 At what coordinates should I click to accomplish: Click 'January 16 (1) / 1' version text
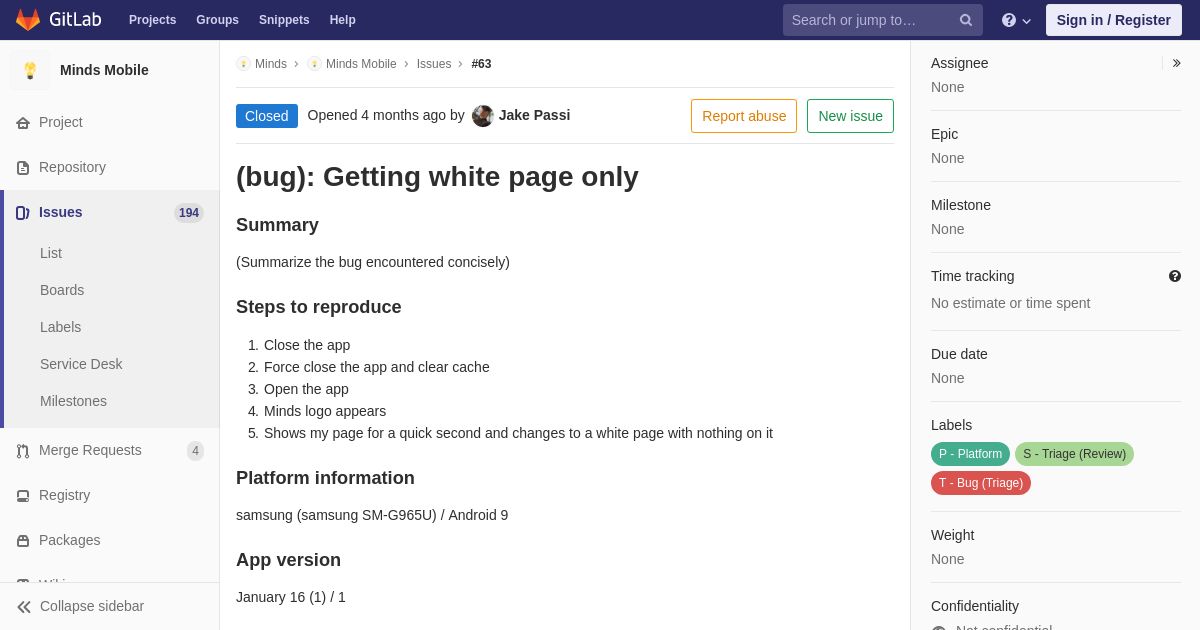coord(291,597)
